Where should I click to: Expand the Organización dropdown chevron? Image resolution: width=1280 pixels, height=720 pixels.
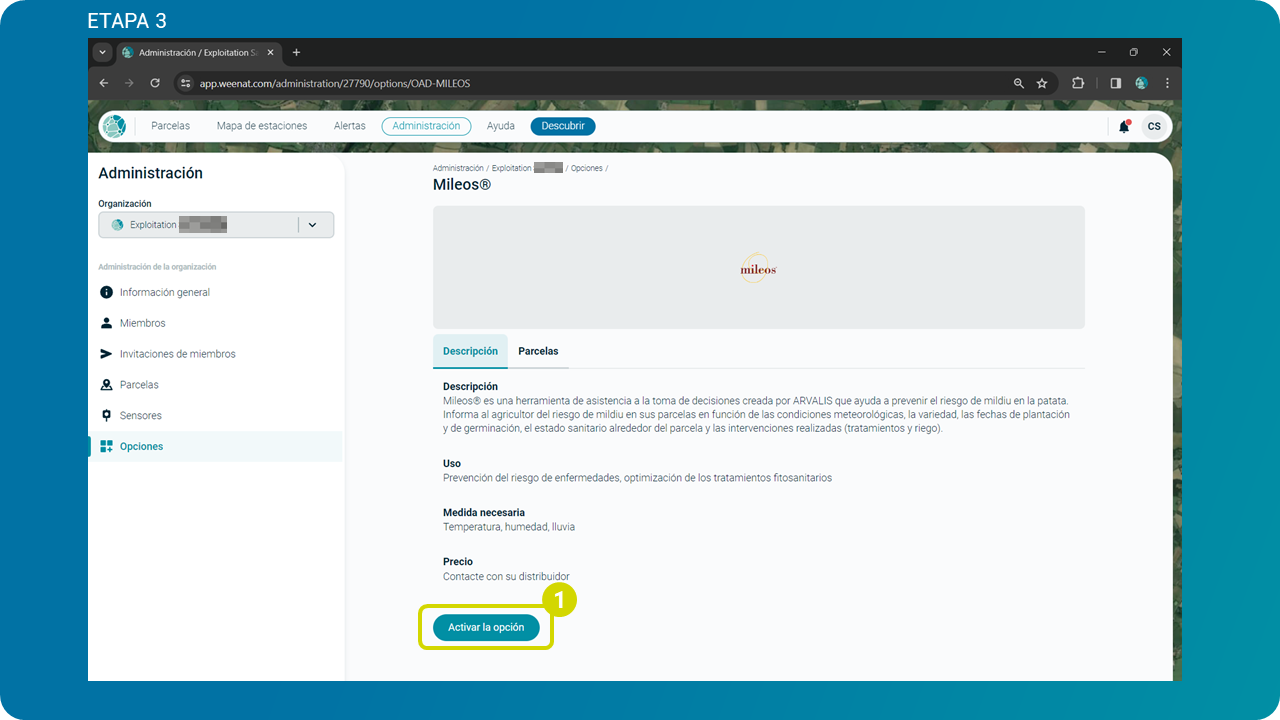[313, 225]
